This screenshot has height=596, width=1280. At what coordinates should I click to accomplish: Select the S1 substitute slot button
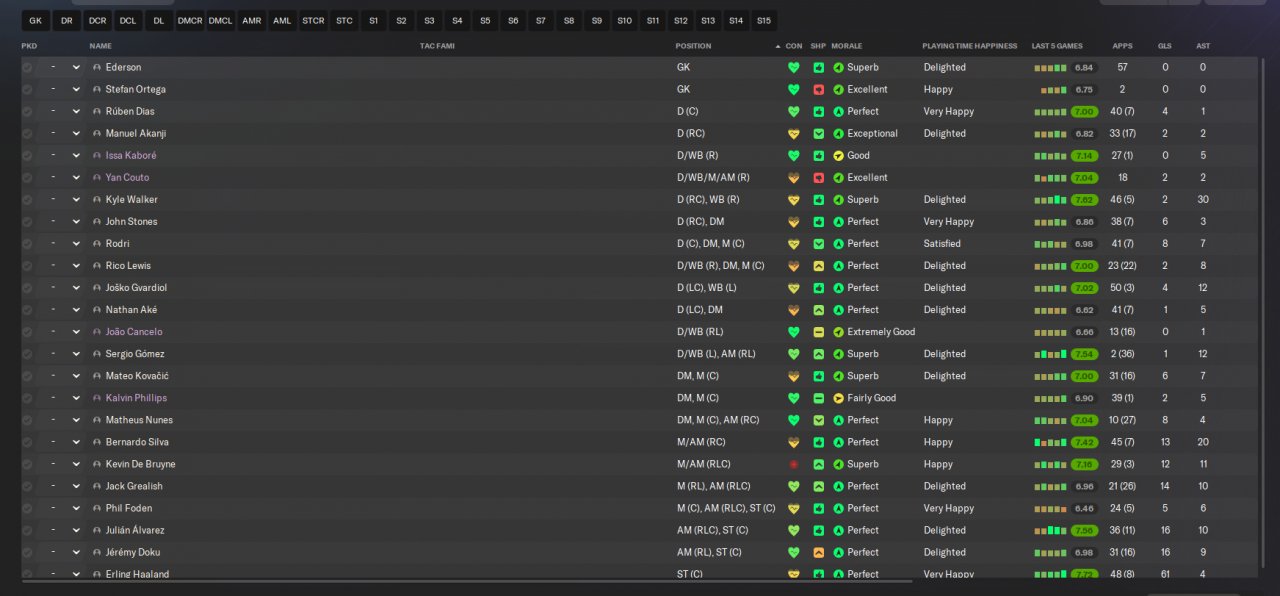pos(373,20)
